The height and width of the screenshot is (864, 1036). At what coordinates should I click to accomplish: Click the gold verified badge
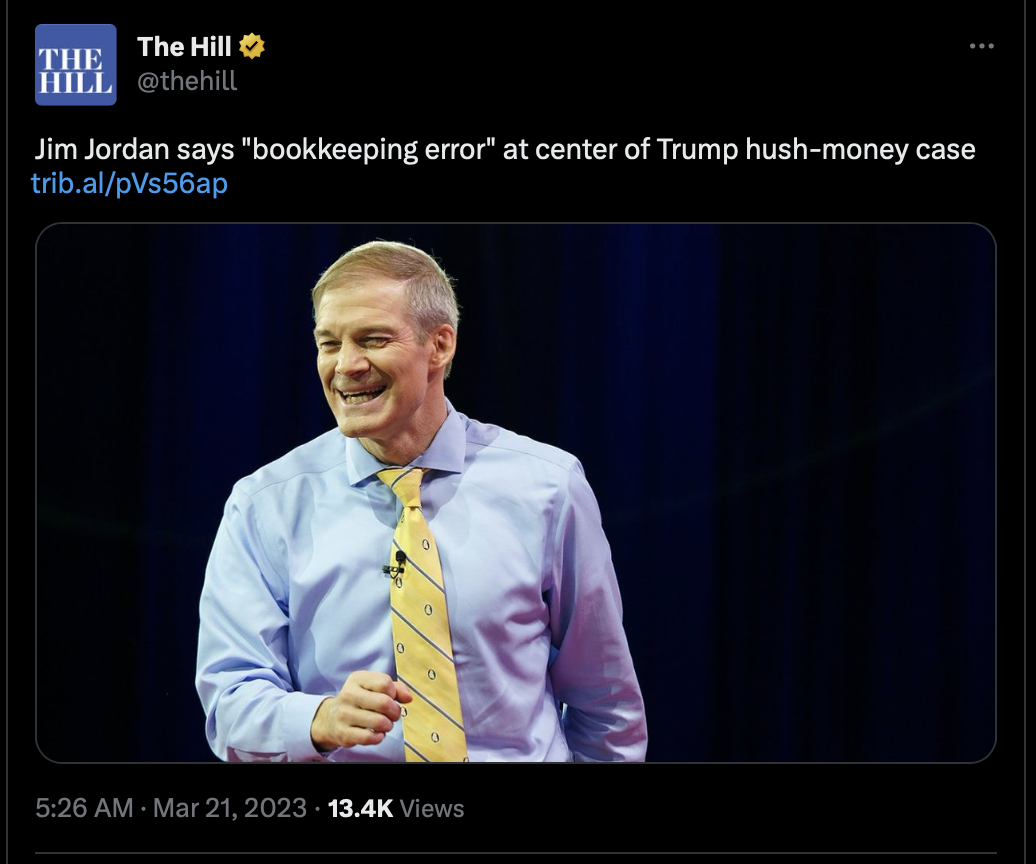[x=252, y=46]
